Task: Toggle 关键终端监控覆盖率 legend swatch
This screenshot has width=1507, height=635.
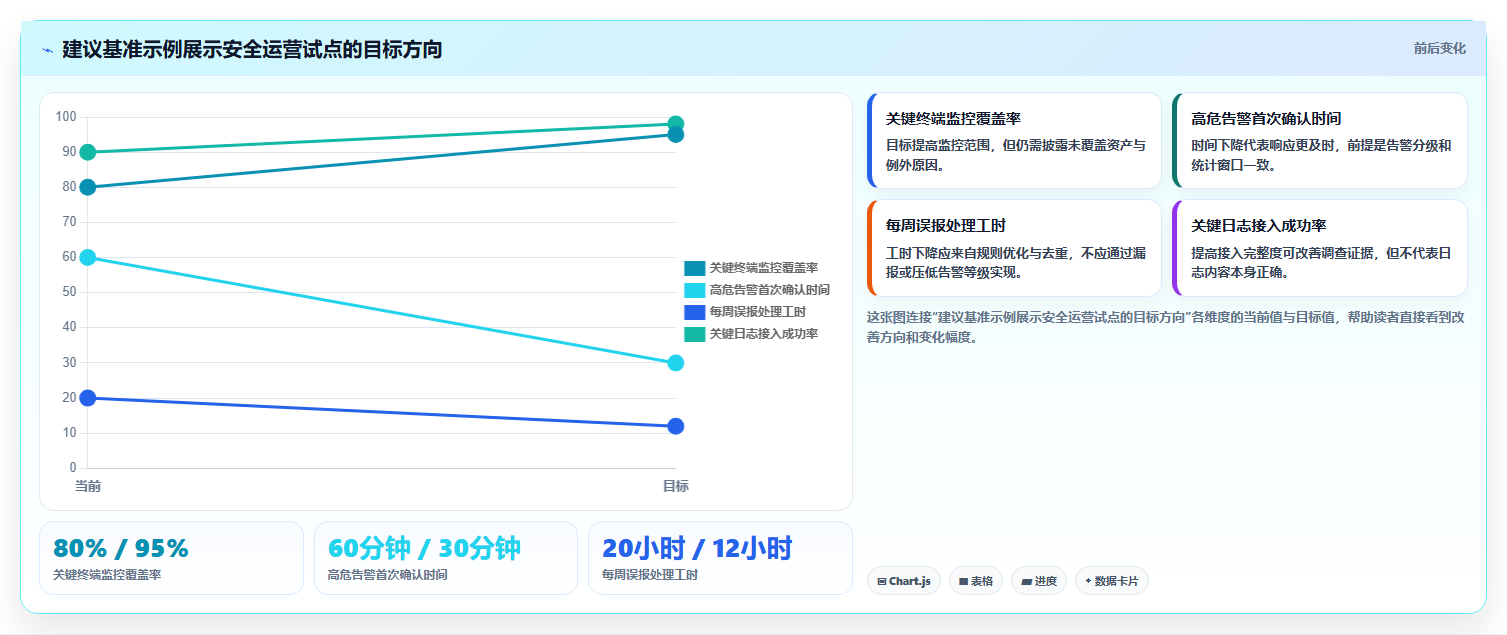Action: 695,268
